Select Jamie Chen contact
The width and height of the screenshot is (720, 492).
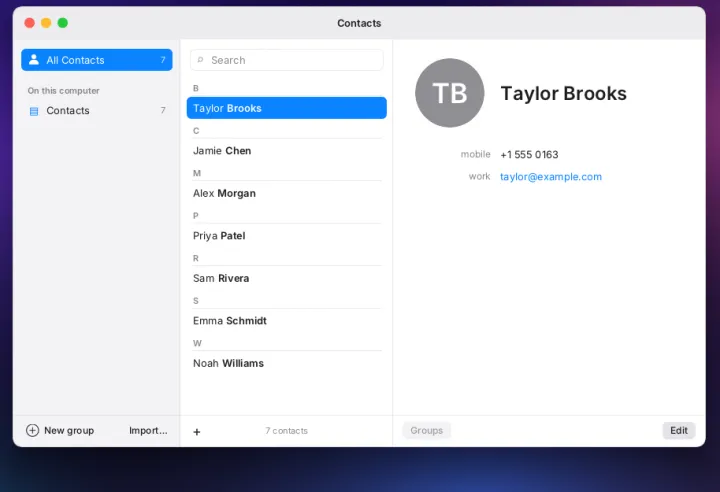(287, 151)
